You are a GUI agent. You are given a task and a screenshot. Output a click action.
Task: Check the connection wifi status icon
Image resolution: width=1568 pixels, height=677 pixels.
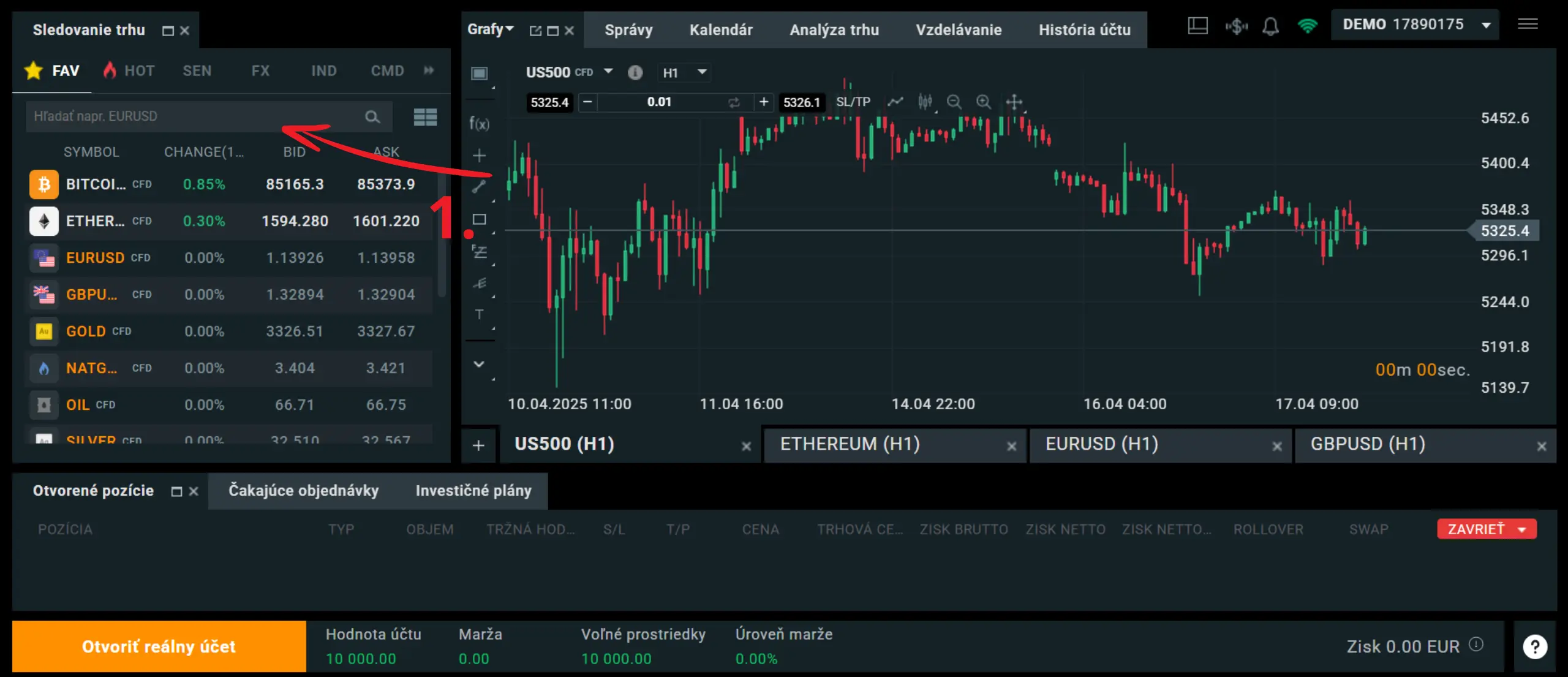click(1307, 26)
